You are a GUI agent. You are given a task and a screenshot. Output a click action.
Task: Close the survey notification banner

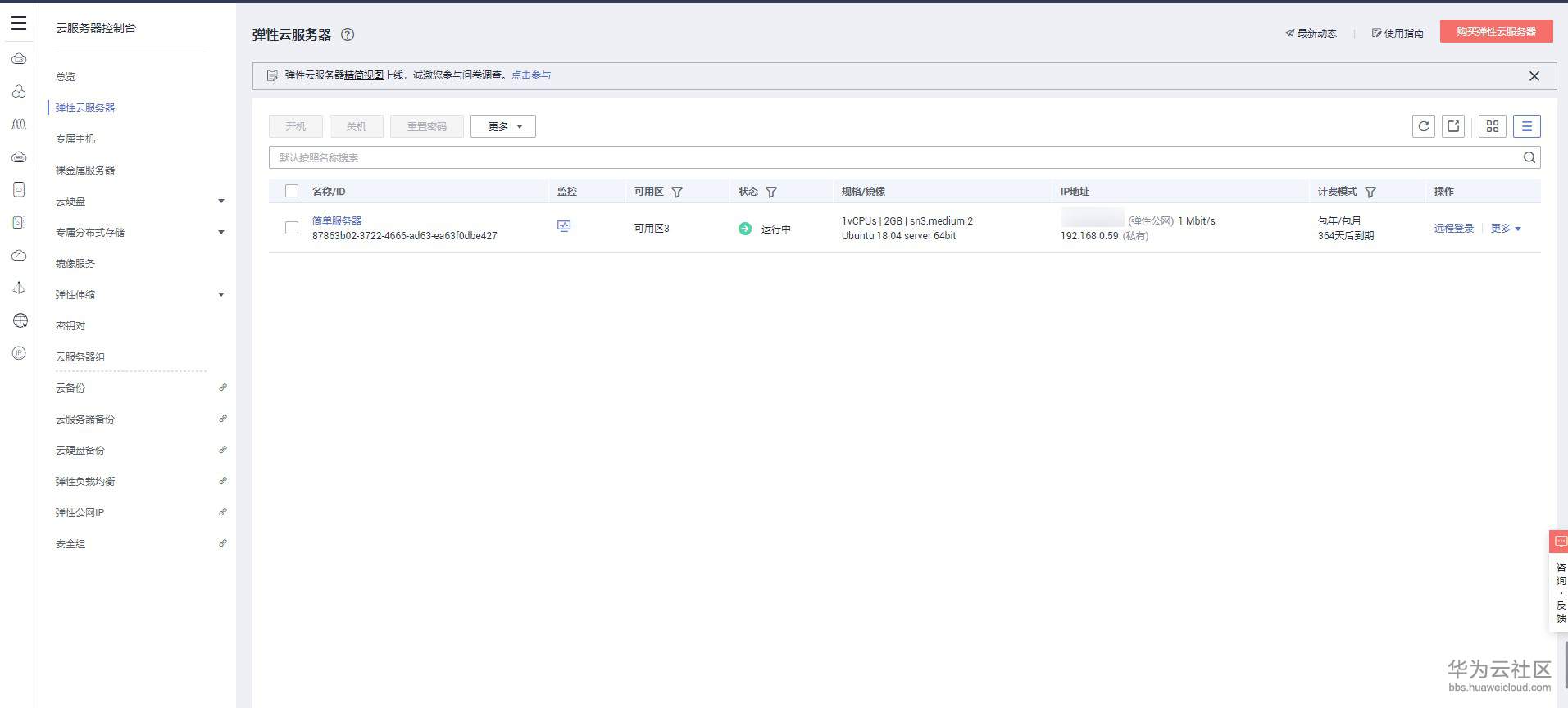[x=1534, y=76]
